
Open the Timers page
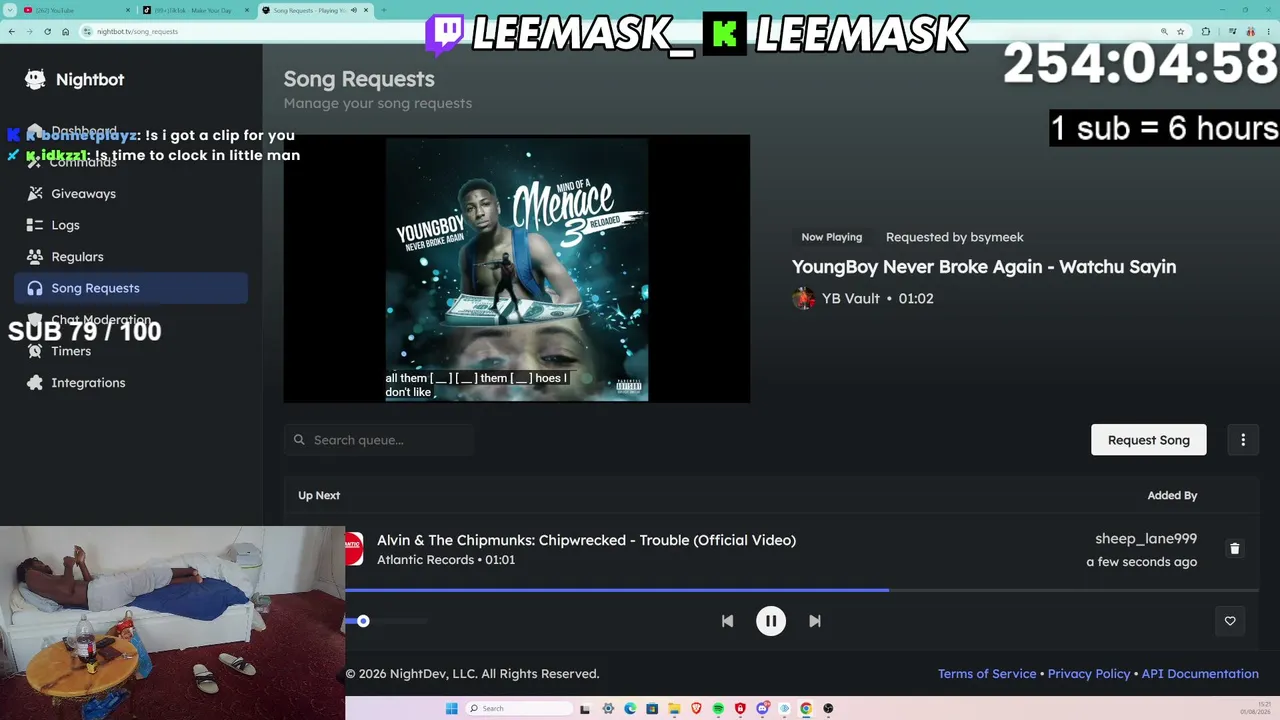tap(131, 351)
